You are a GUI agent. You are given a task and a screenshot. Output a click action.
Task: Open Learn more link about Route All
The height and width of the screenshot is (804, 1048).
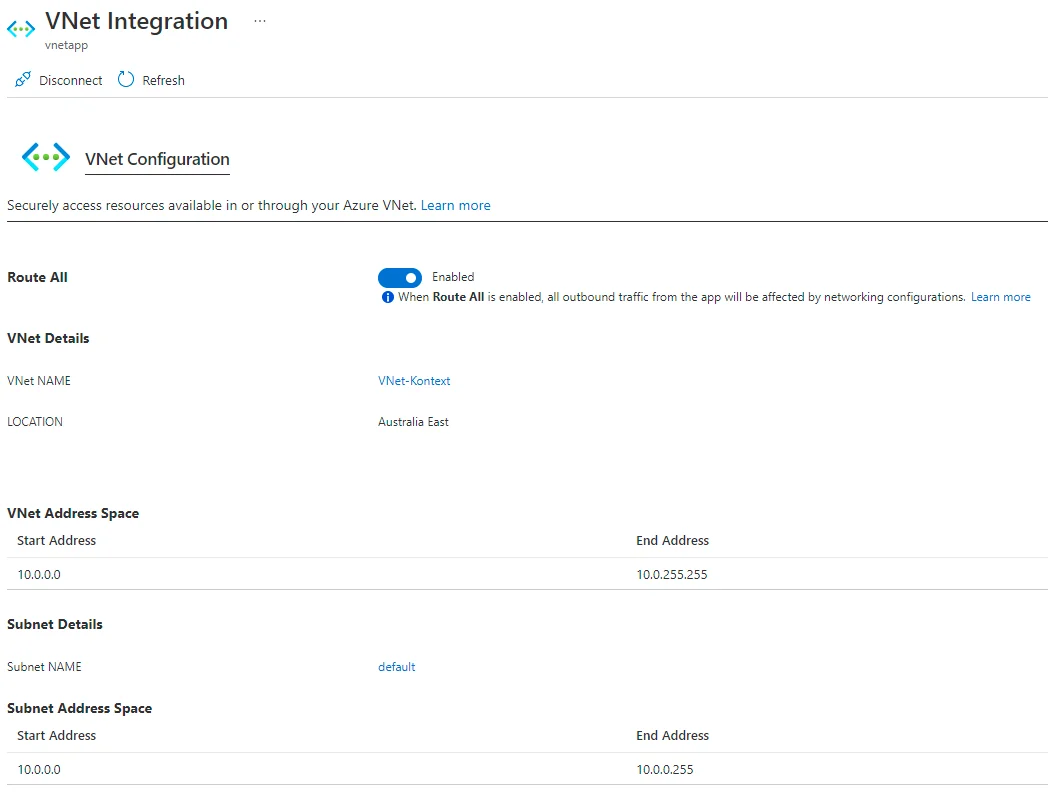tap(1000, 297)
